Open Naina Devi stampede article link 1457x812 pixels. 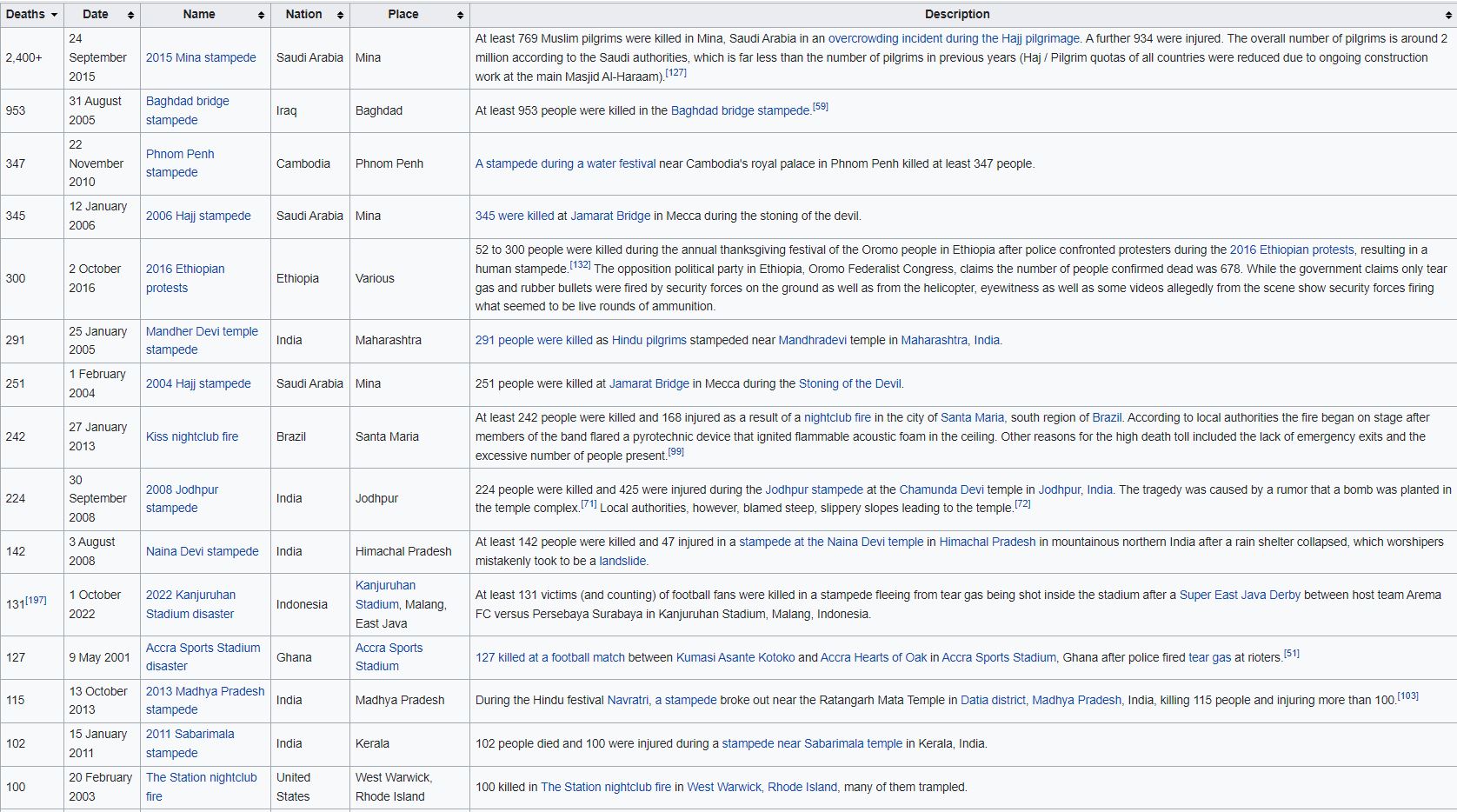[x=202, y=551]
